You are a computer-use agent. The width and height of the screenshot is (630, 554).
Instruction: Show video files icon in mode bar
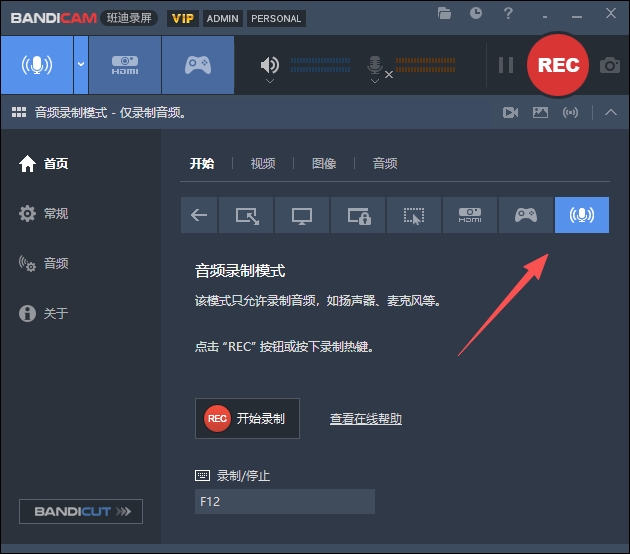510,112
